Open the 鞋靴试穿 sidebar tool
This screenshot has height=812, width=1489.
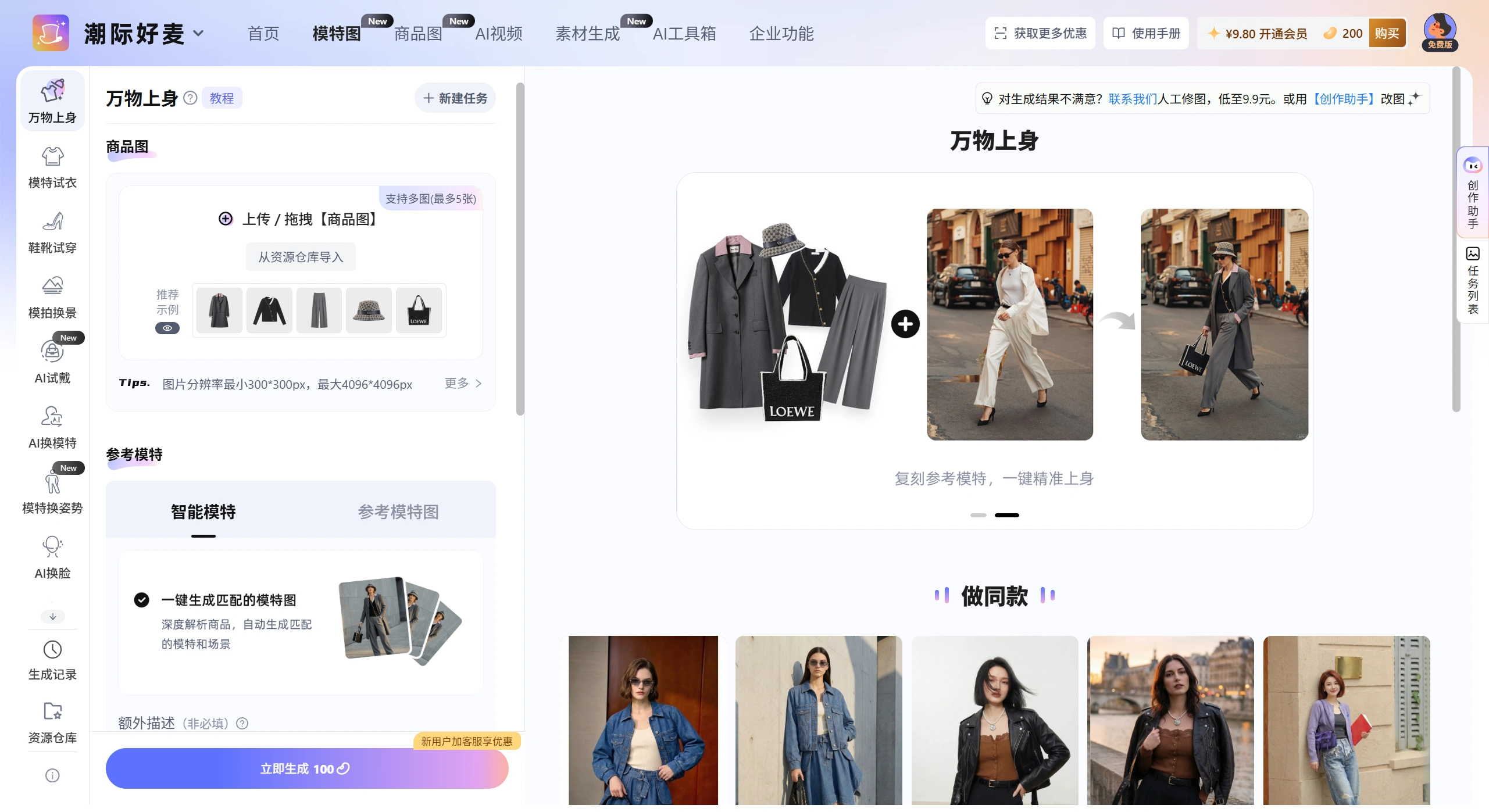coord(52,232)
